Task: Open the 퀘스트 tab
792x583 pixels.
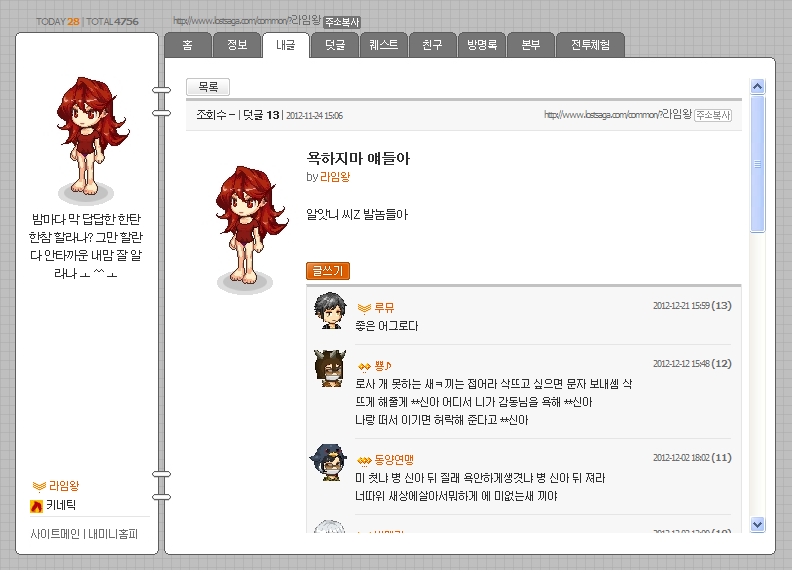Action: coord(383,45)
